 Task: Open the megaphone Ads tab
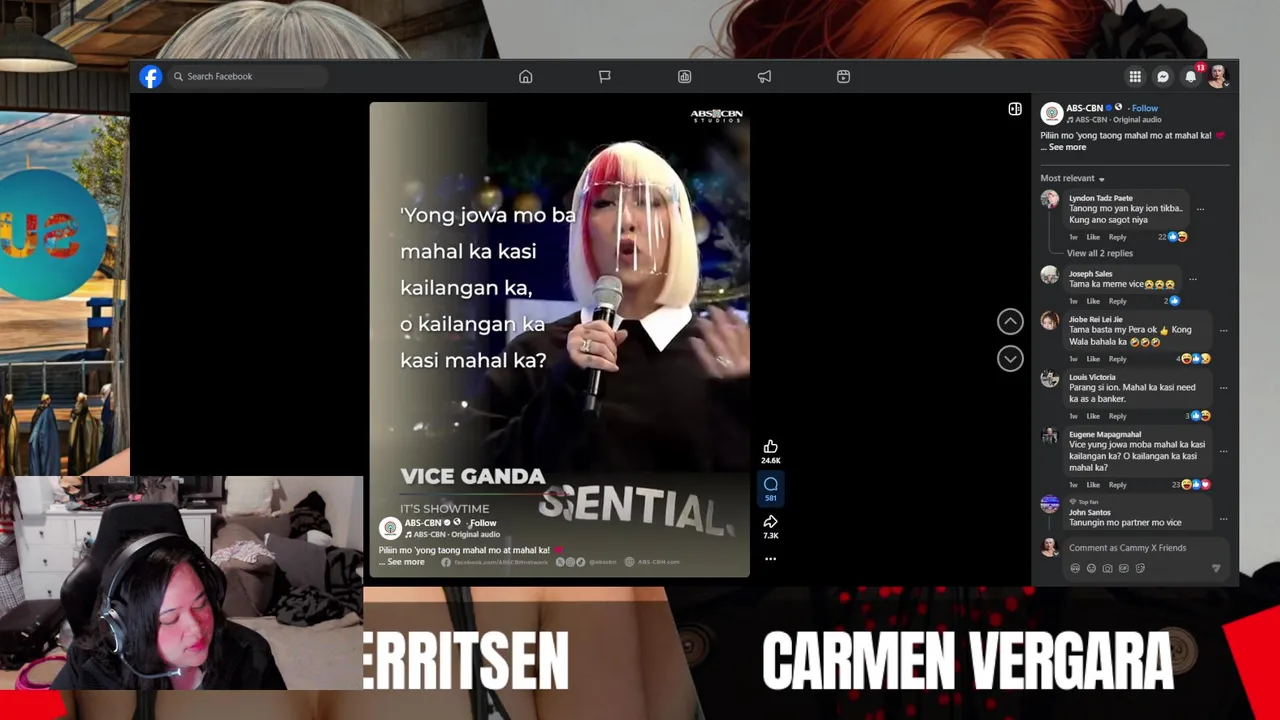point(764,76)
